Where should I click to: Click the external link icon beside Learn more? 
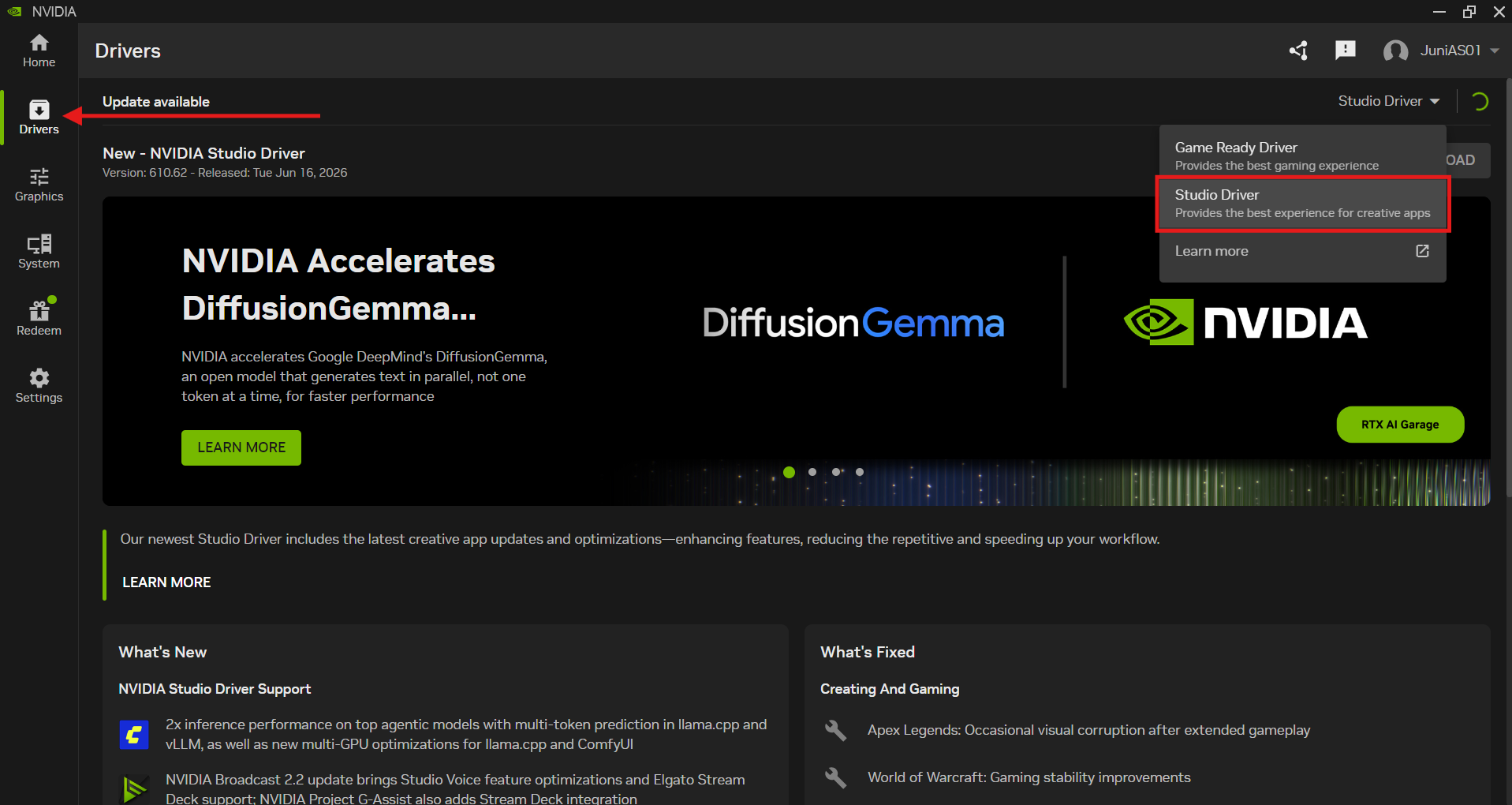pyautogui.click(x=1422, y=251)
